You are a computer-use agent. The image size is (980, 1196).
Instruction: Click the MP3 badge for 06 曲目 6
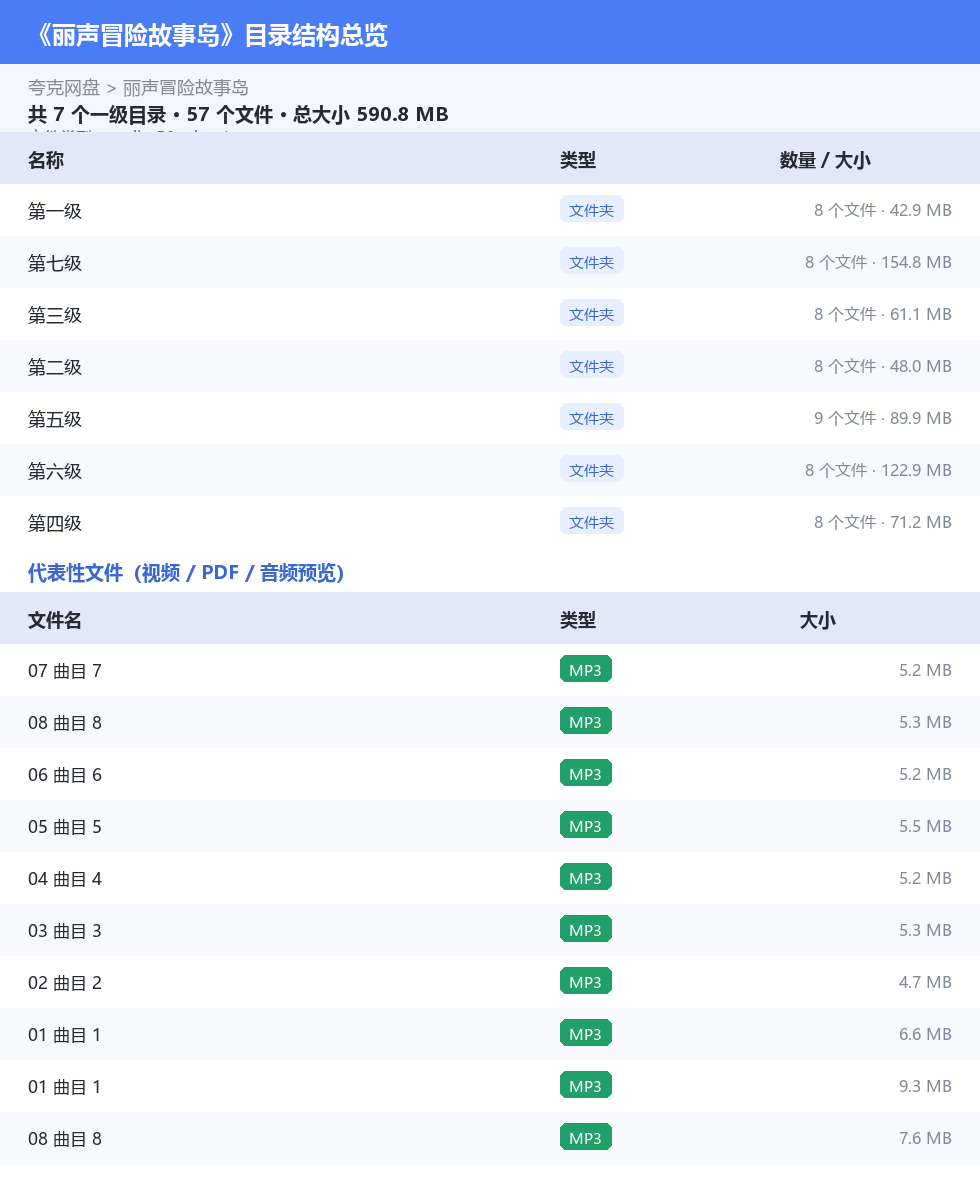pyautogui.click(x=586, y=774)
